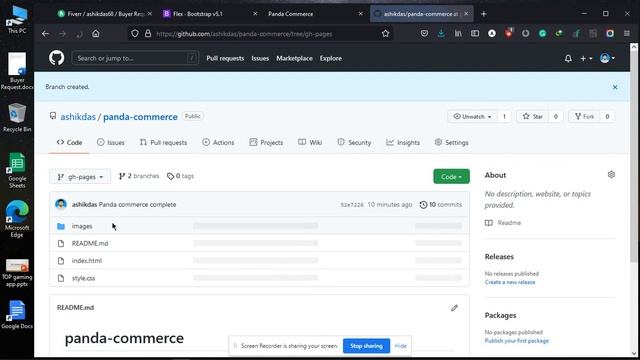Open About section settings gear
Screen dimensions: 640x360
tap(611, 175)
